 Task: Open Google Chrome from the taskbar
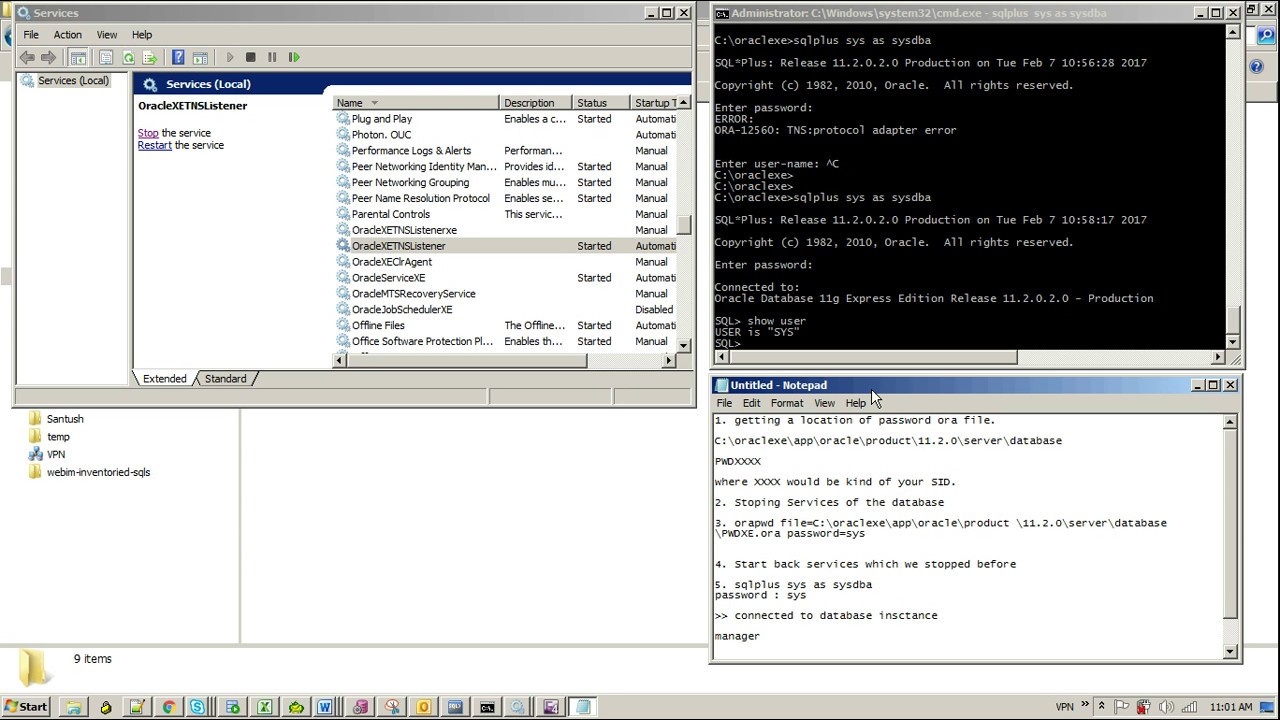tap(168, 707)
